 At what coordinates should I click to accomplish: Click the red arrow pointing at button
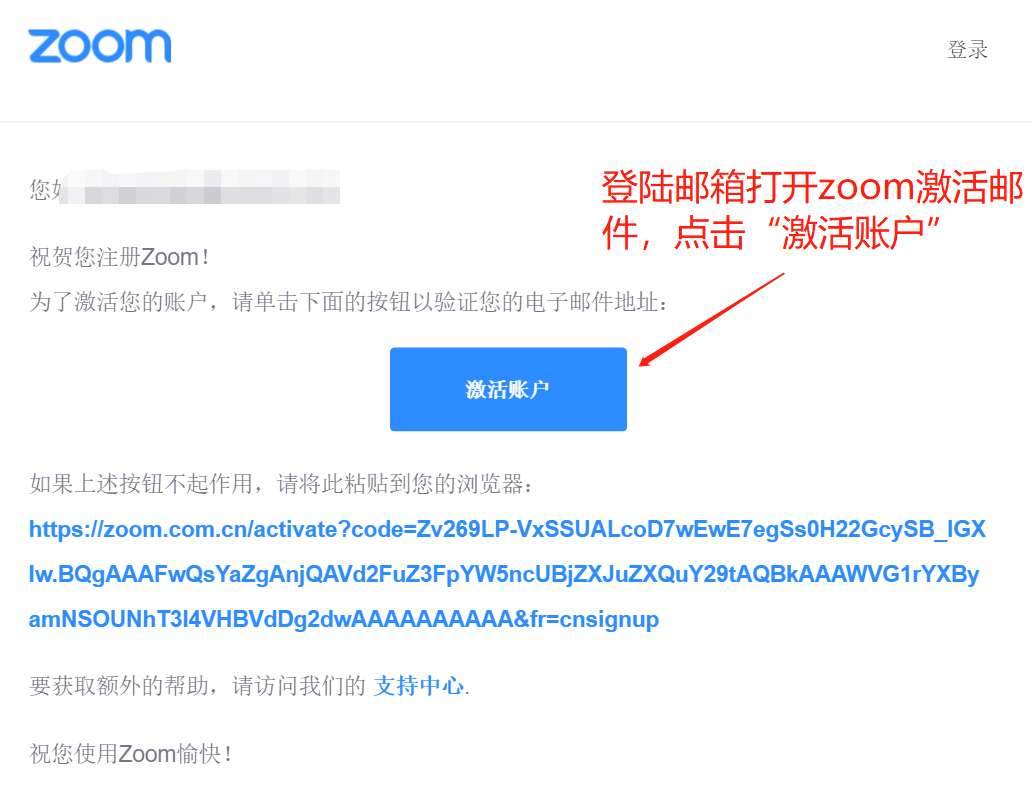tap(711, 319)
